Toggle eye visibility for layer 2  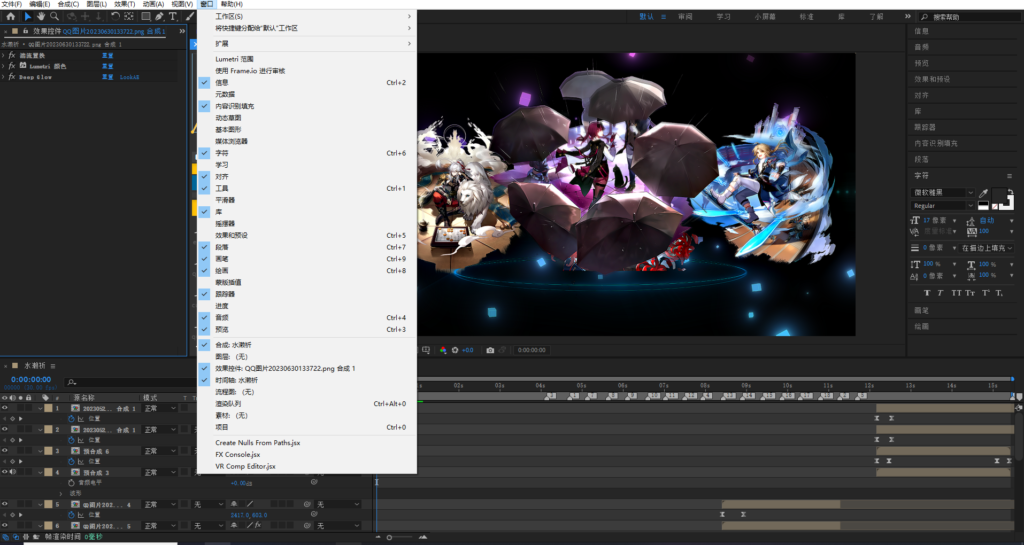[5, 429]
